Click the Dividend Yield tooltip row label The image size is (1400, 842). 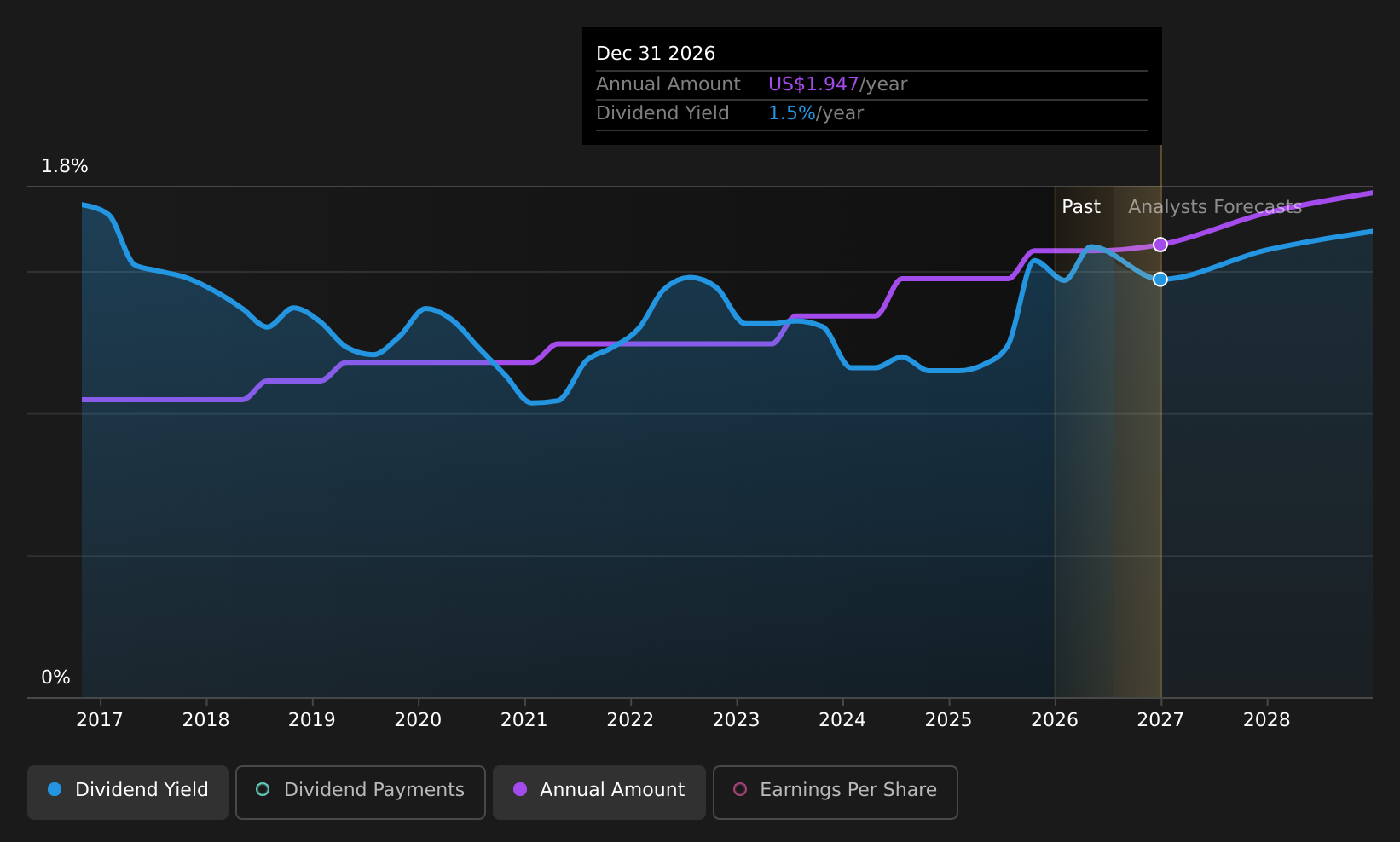(x=662, y=113)
